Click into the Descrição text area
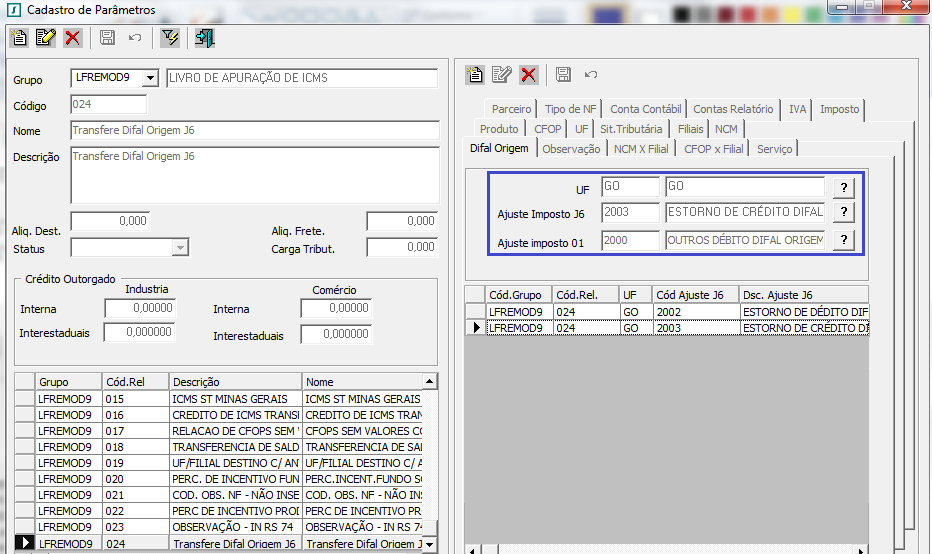 click(x=255, y=175)
